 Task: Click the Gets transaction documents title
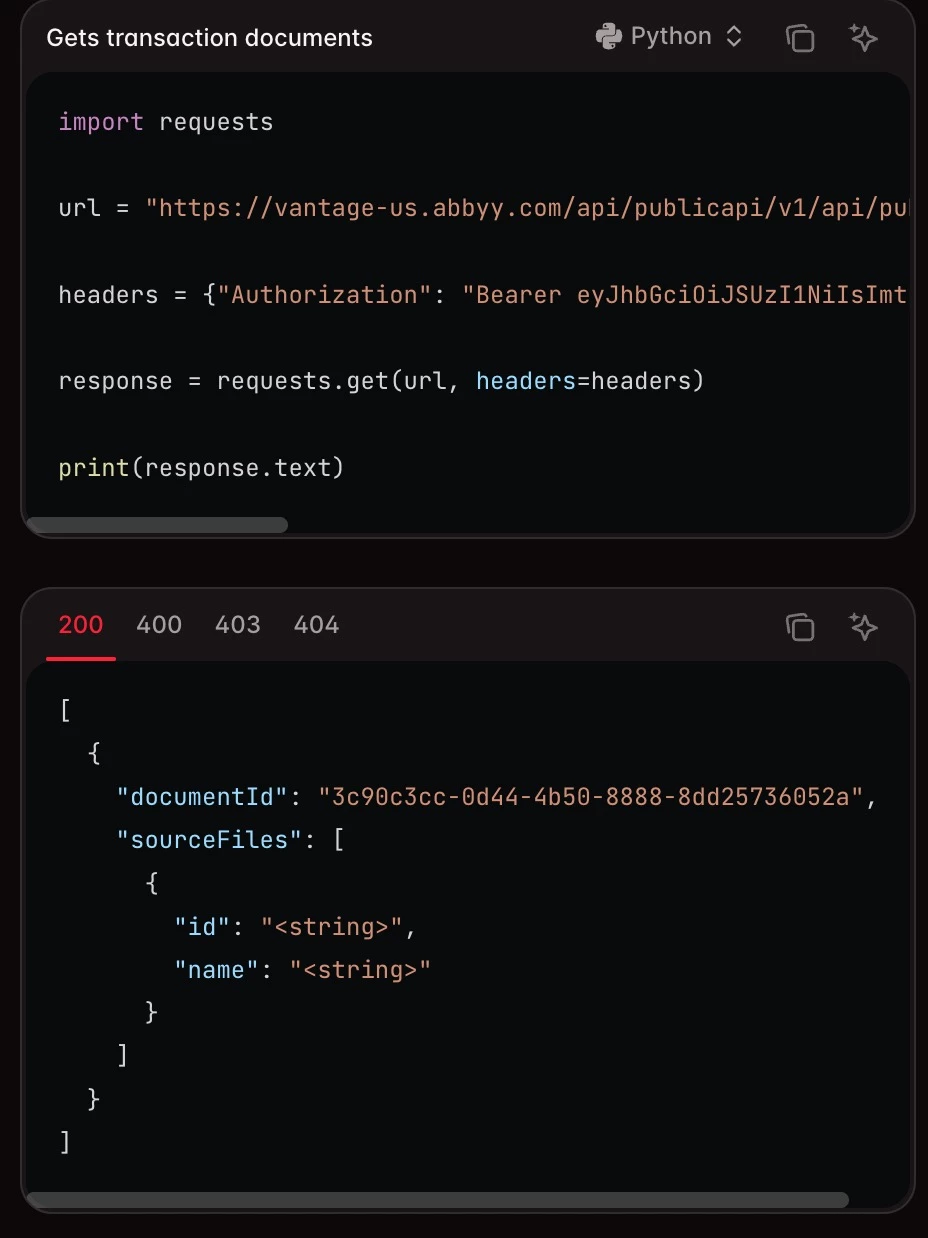pyautogui.click(x=209, y=37)
